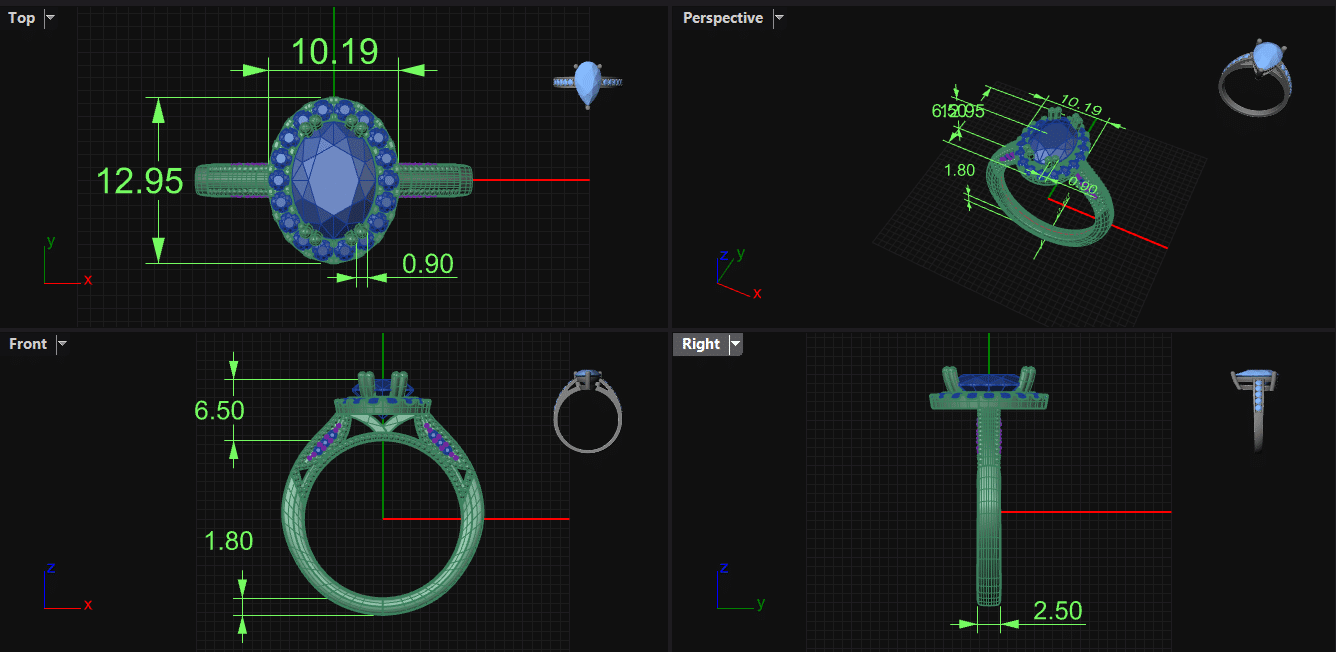Image resolution: width=1336 pixels, height=652 pixels.
Task: Expand the Perspective viewport dropdown menu
Action: (779, 18)
